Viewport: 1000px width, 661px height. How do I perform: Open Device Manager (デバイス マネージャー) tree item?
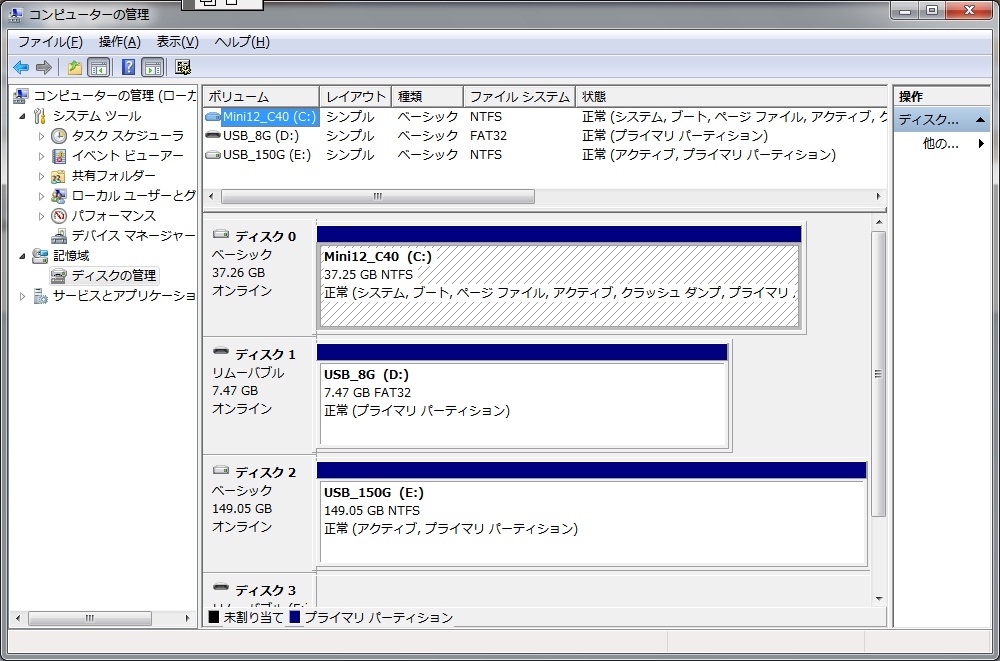click(x=124, y=235)
